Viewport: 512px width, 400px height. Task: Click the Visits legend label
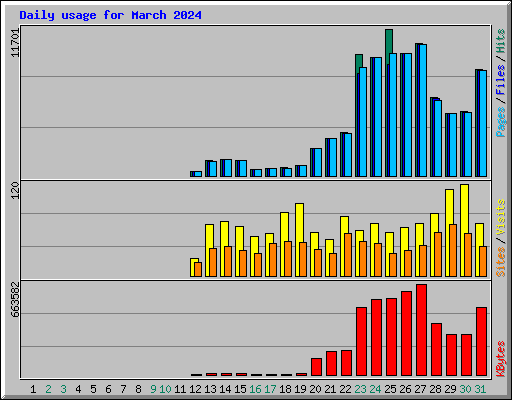click(501, 217)
